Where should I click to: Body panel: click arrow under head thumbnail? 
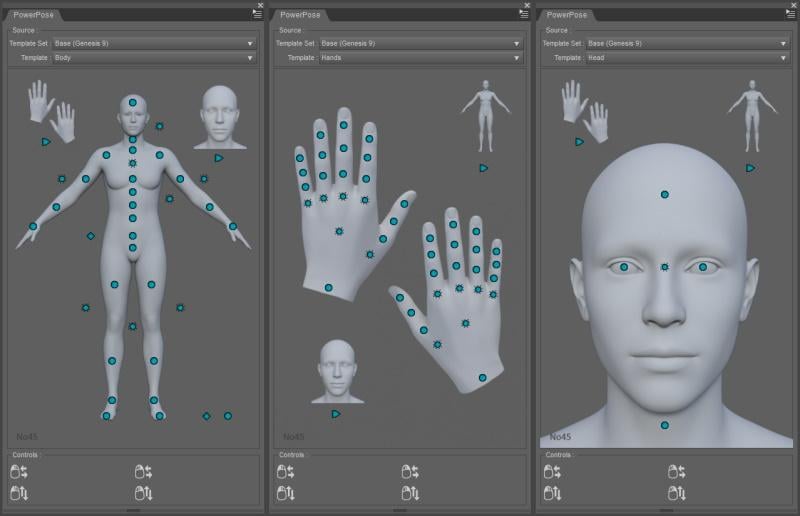219,158
